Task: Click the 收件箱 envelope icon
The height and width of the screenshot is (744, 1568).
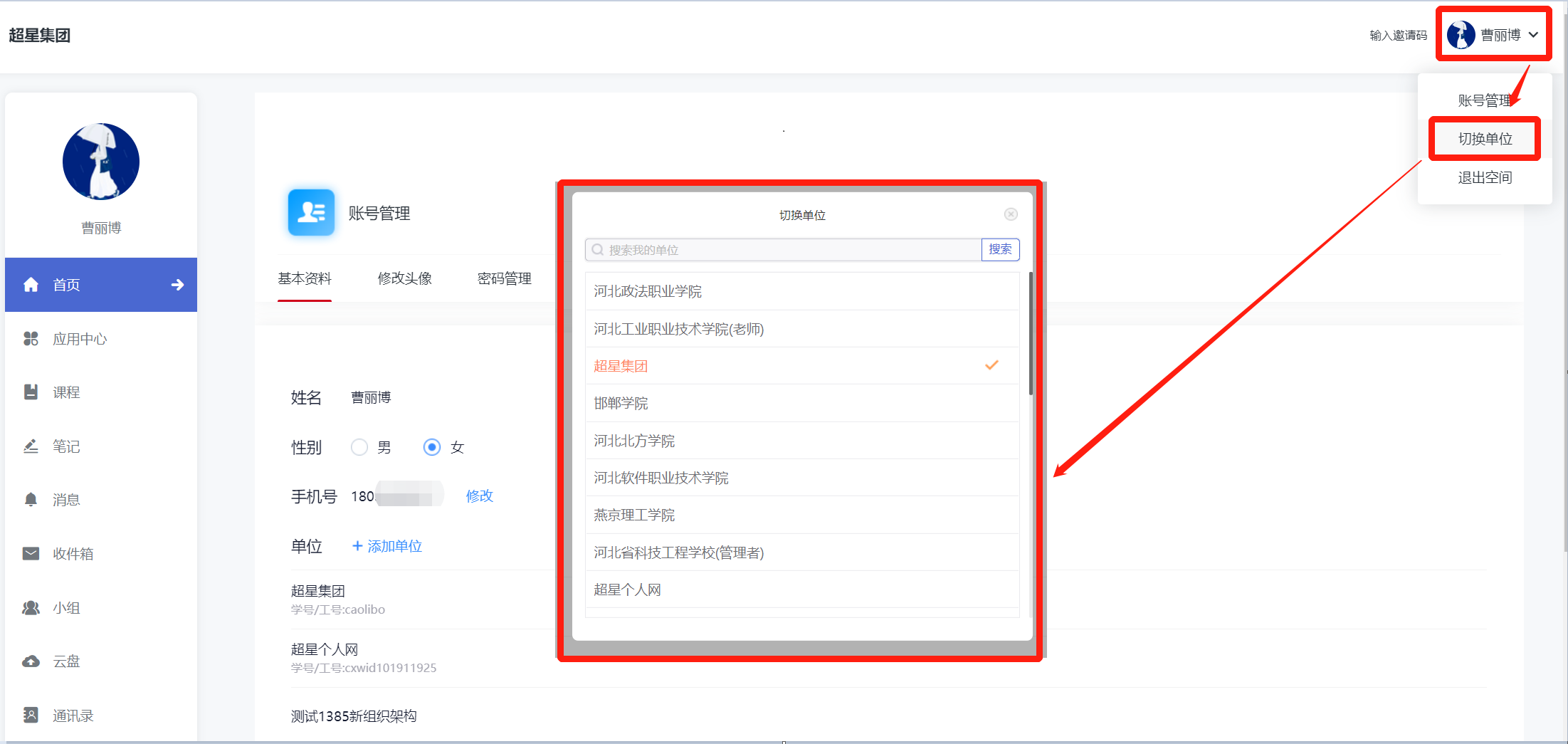Action: pos(31,554)
